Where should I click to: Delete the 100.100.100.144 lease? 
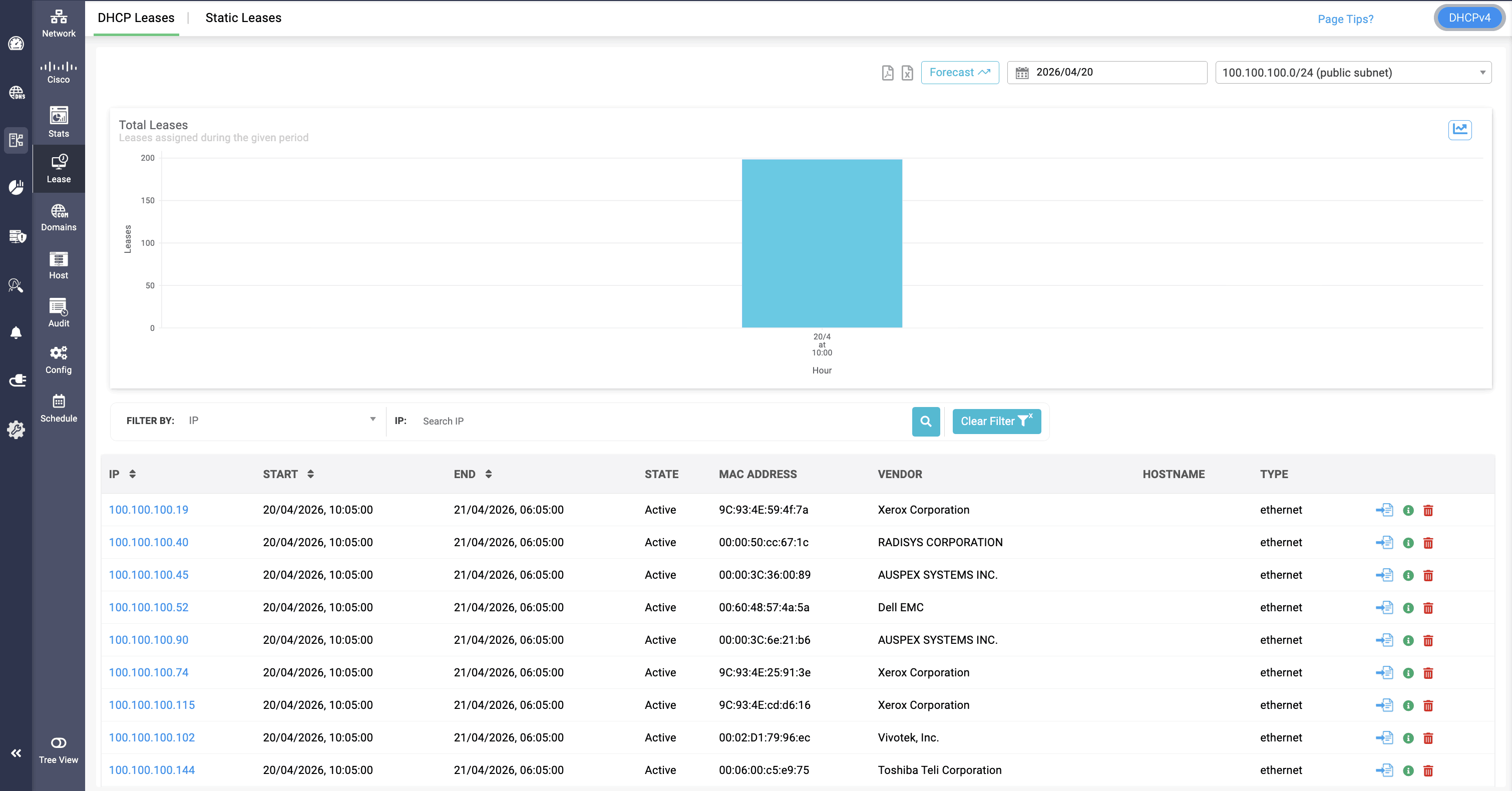(x=1428, y=770)
